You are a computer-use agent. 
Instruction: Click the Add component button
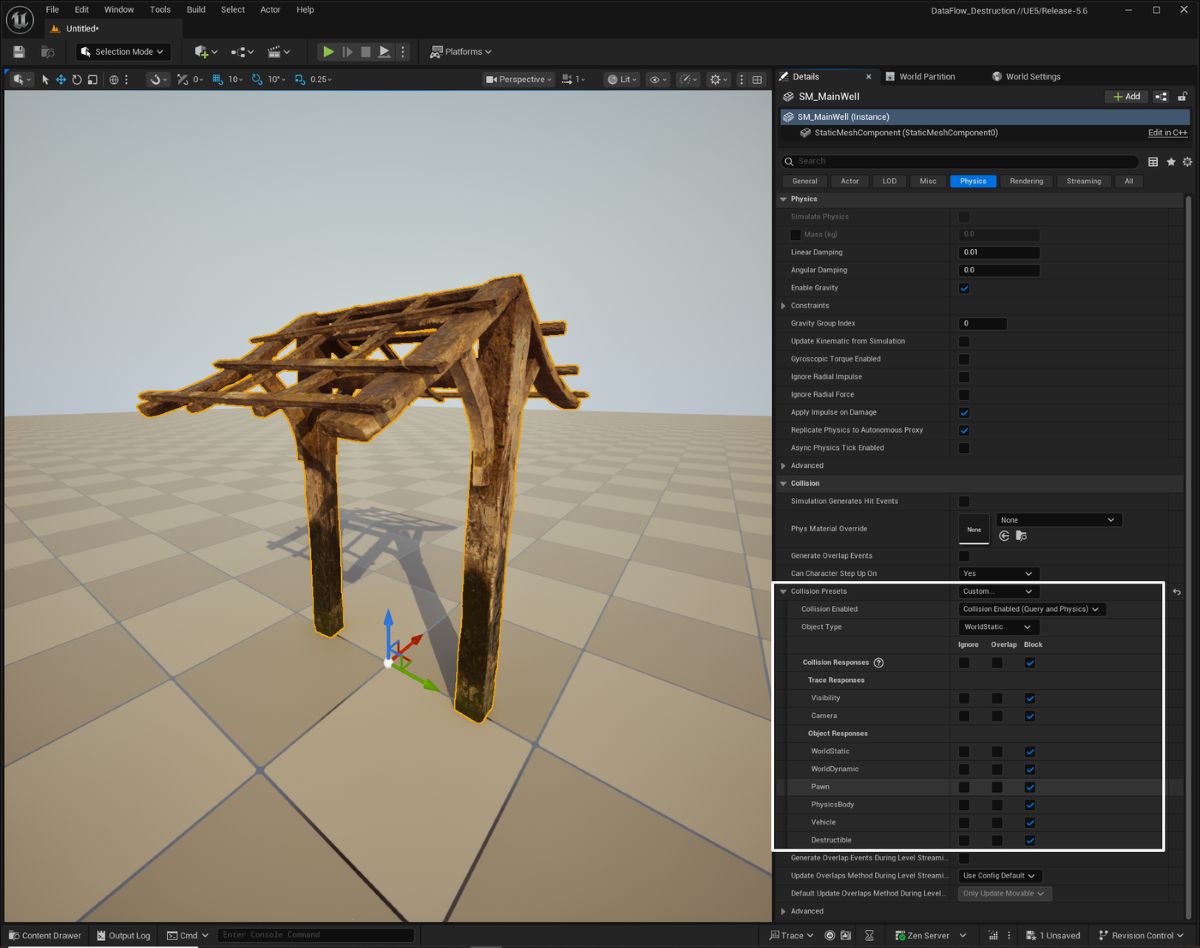click(1126, 97)
